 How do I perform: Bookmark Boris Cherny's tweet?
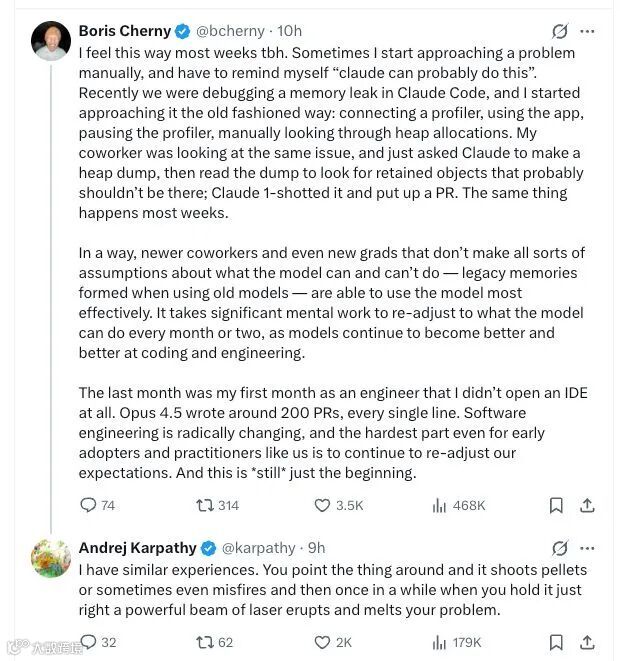(556, 505)
